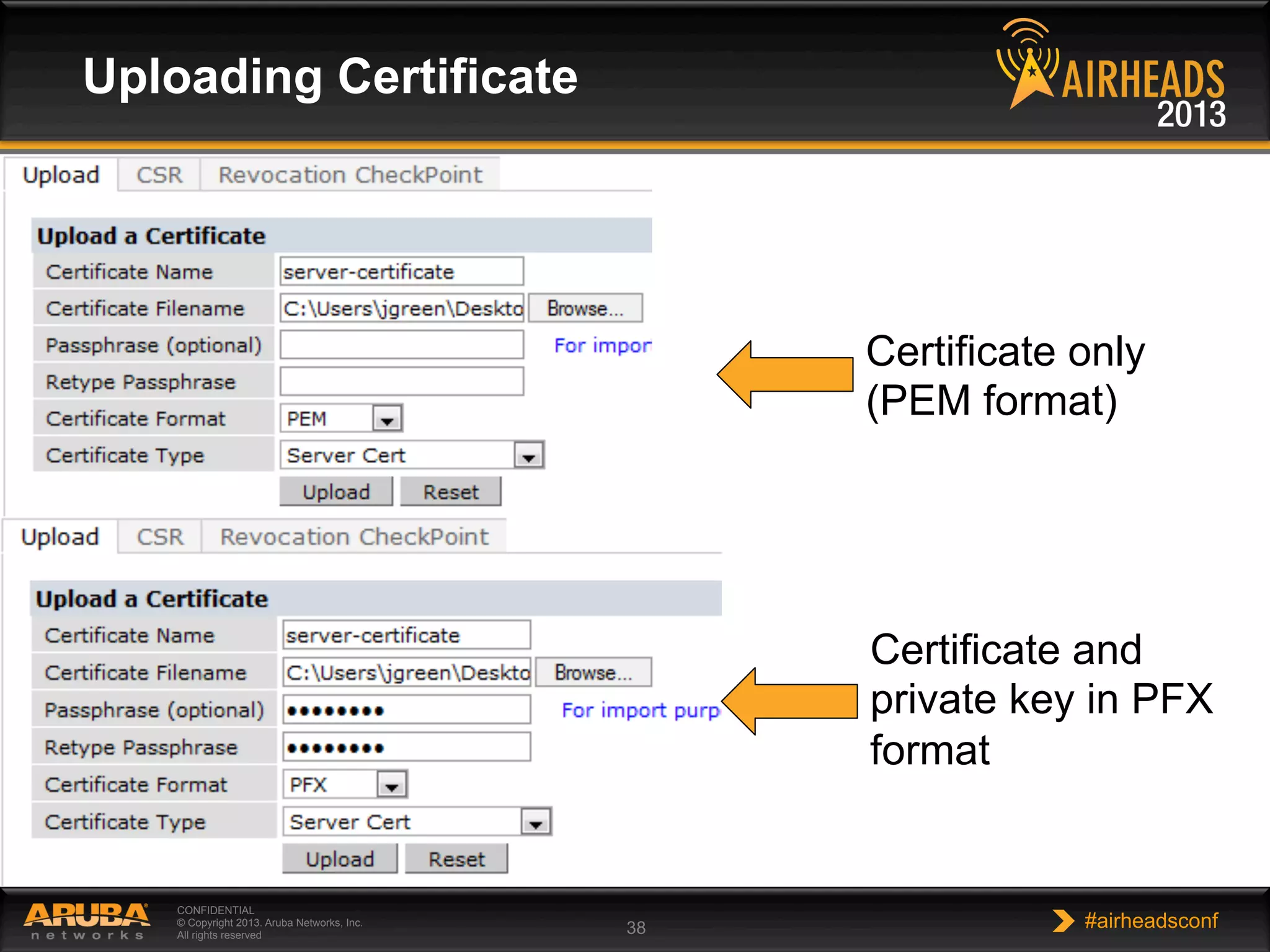The width and height of the screenshot is (1270, 952).
Task: Open the PFX Certificate Format dropdown
Action: point(345,785)
